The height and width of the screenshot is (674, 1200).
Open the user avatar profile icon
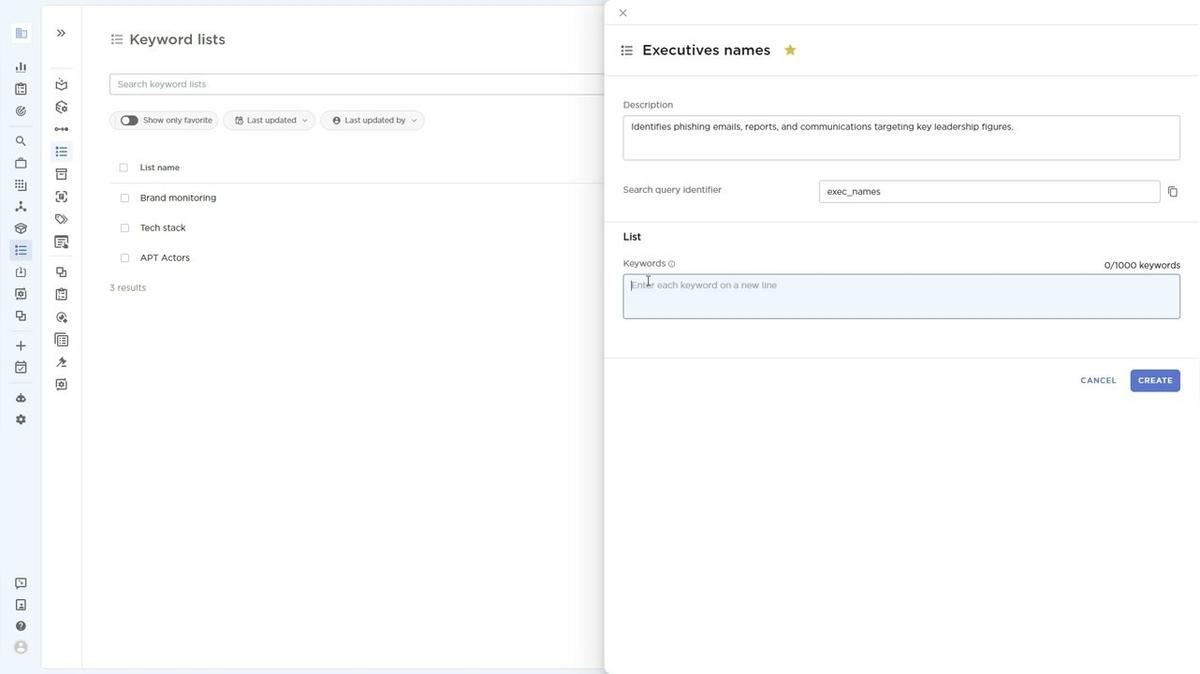tap(21, 648)
